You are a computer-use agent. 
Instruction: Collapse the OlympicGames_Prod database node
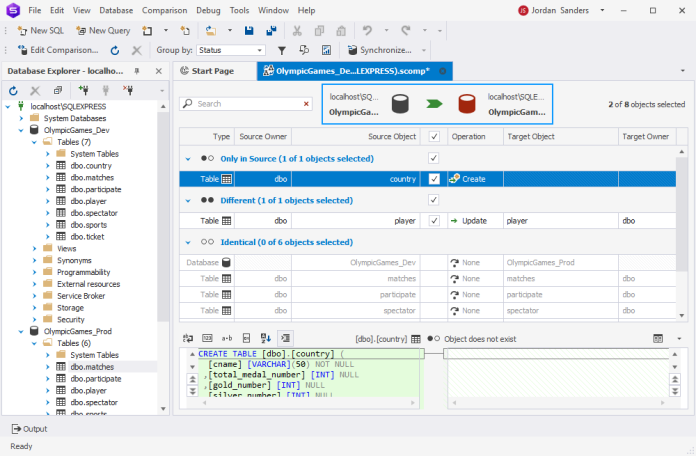point(21,332)
